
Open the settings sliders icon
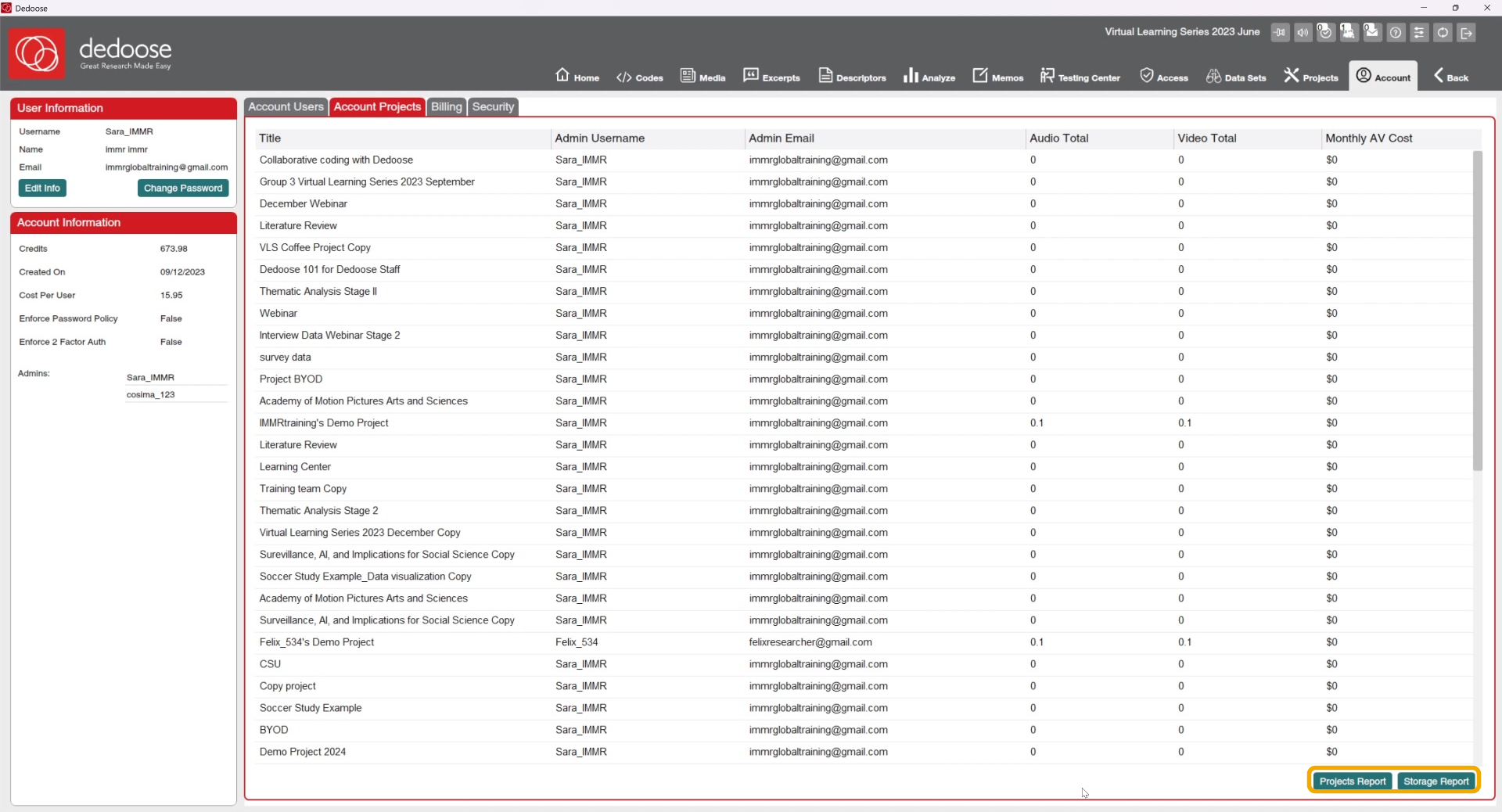(1419, 32)
